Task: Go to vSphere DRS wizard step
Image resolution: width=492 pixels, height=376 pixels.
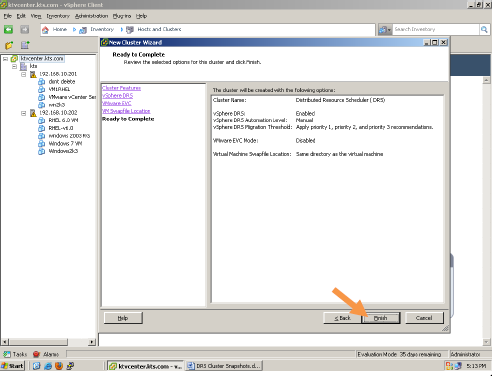Action: point(117,96)
